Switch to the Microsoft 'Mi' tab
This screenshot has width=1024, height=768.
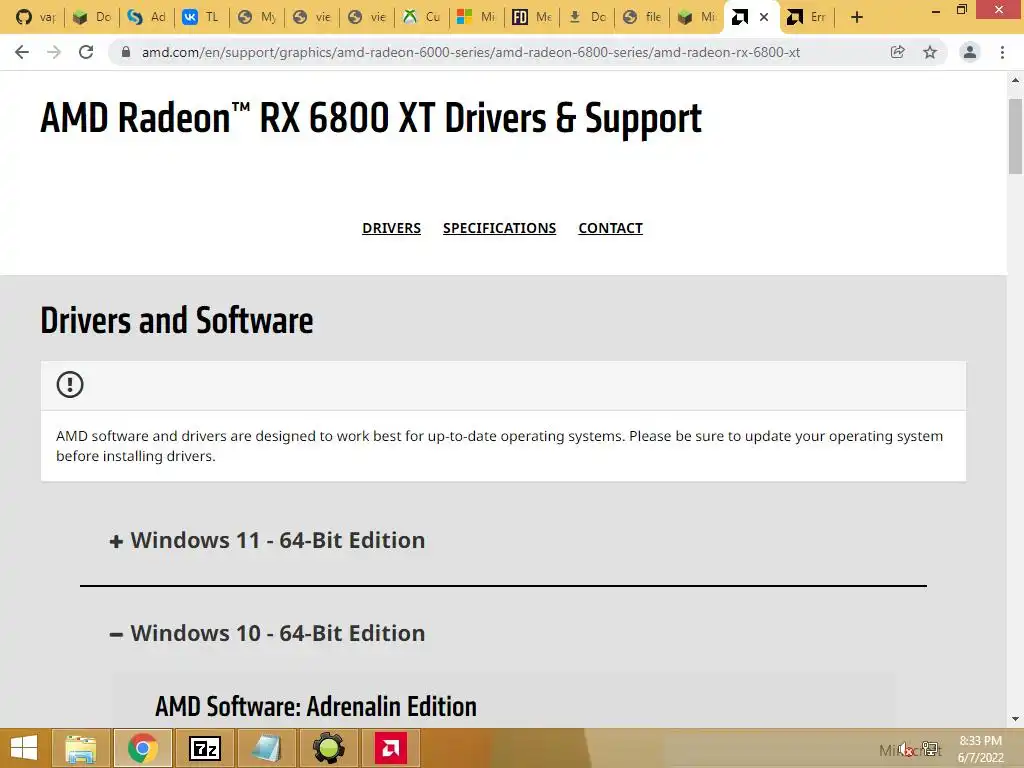coord(476,18)
